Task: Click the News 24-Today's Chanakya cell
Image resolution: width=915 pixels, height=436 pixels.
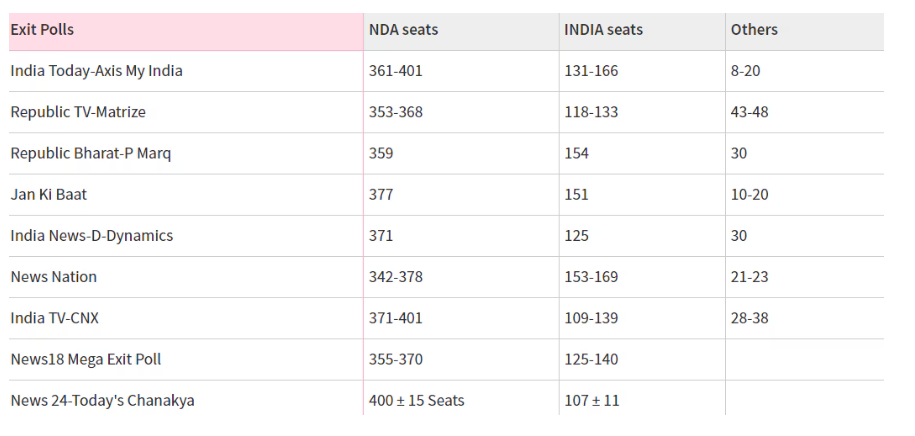Action: point(102,400)
